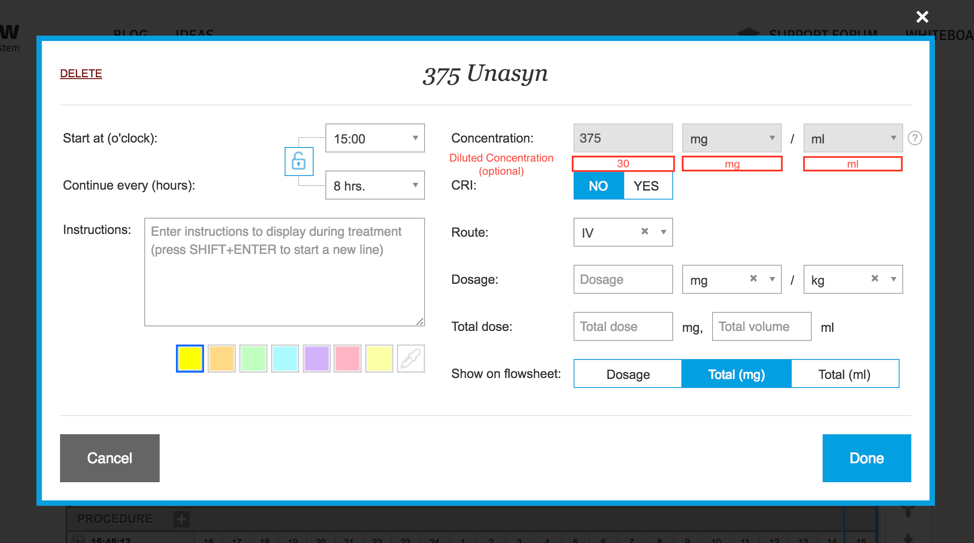Open the Start at 15:00 dropdown
Viewport: 974px width, 543px height.
375,139
